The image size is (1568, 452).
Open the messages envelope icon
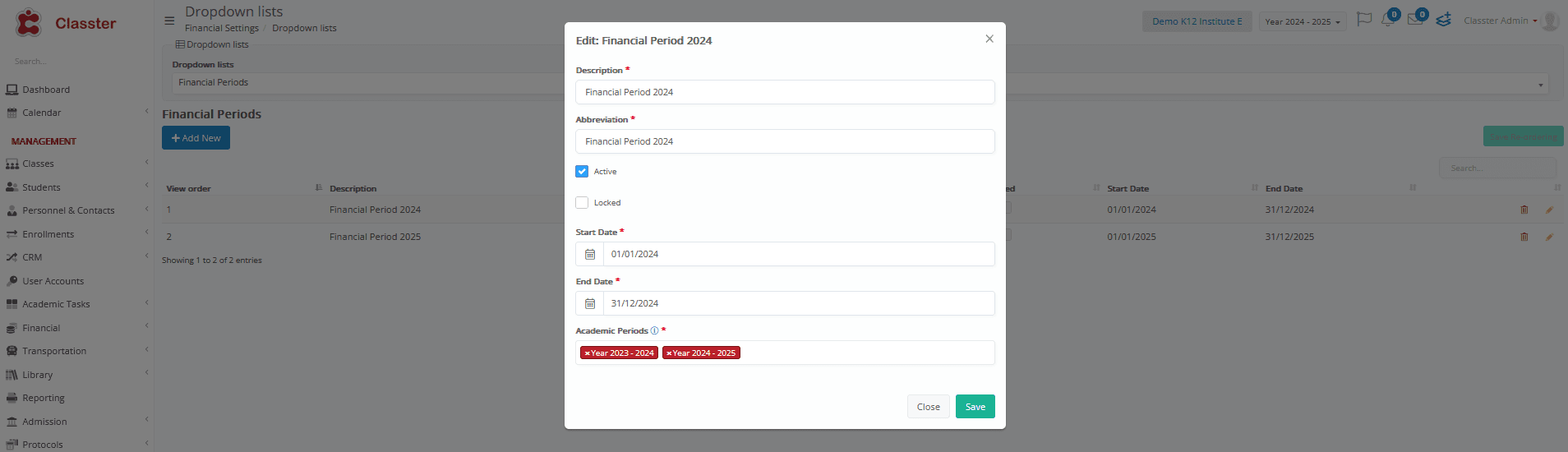(1415, 20)
